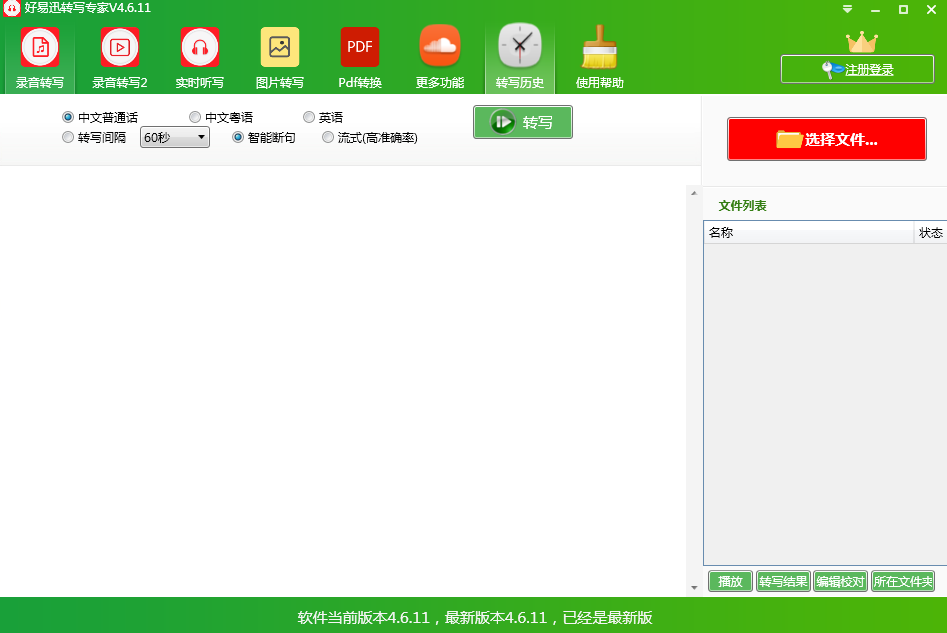Open the 60秒 interval dropdown
The width and height of the screenshot is (947, 633).
click(x=174, y=137)
